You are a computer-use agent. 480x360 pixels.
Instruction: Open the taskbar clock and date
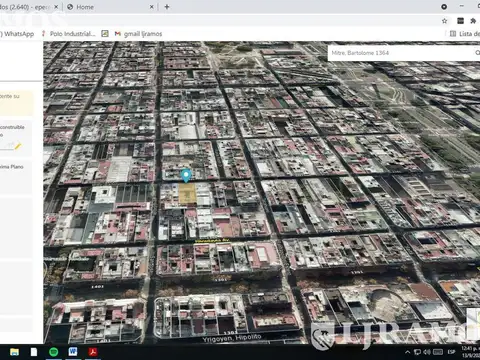(470, 352)
